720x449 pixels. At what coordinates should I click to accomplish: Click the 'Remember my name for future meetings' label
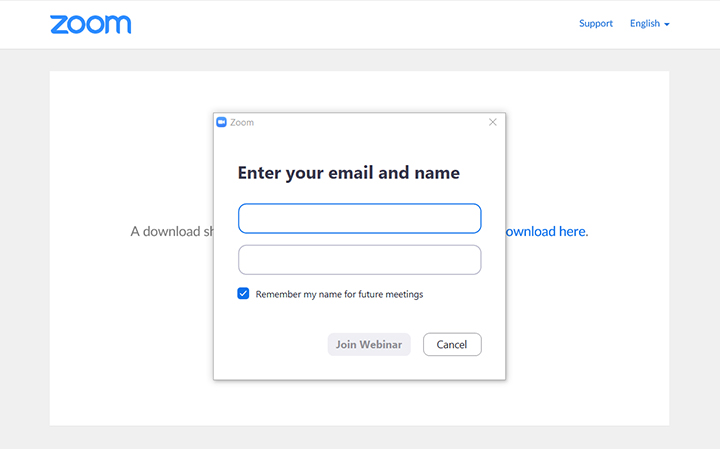click(339, 294)
